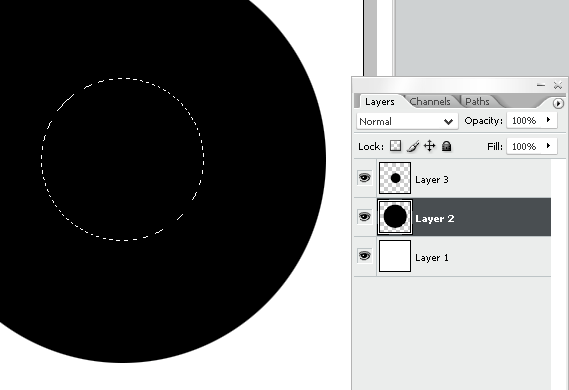569x390 pixels.
Task: Click the Fill label
Action: point(495,146)
